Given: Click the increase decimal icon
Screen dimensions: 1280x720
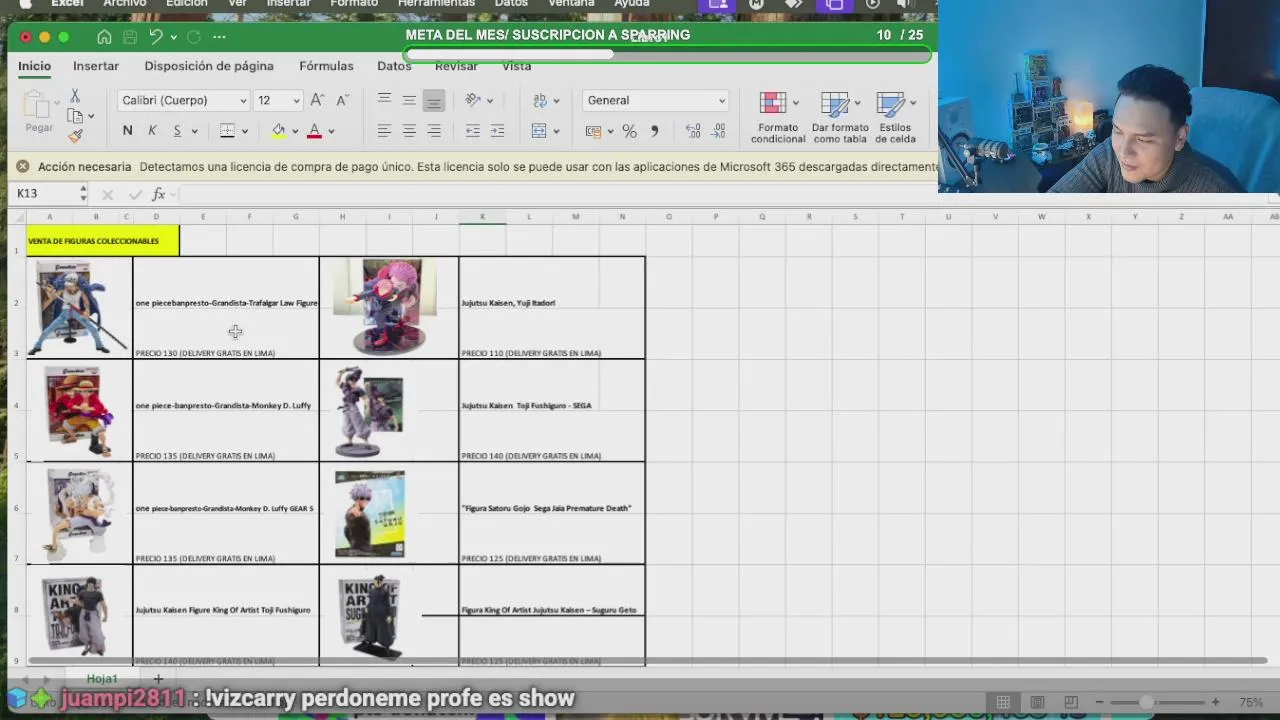Looking at the screenshot, I should tap(693, 131).
